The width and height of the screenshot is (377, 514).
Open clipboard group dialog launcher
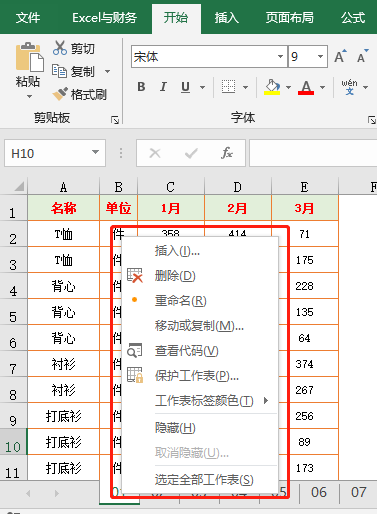(x=115, y=120)
